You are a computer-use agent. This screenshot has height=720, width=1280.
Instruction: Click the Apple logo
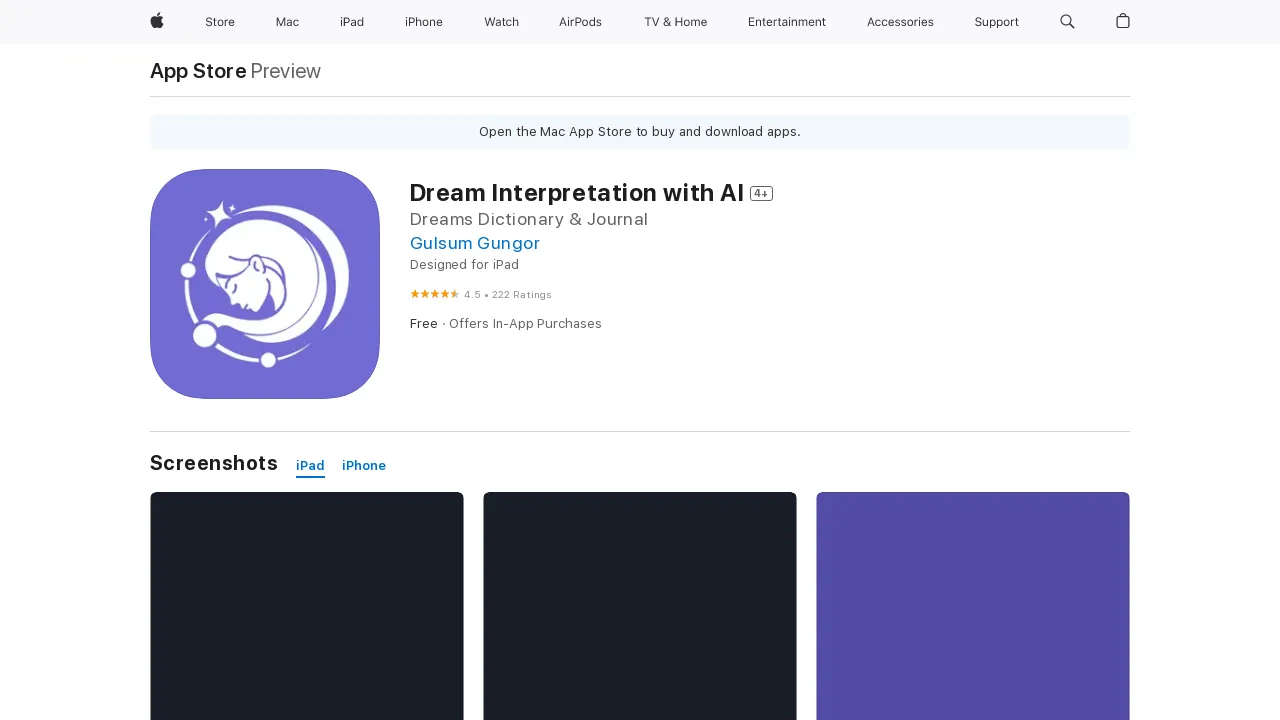tap(156, 22)
